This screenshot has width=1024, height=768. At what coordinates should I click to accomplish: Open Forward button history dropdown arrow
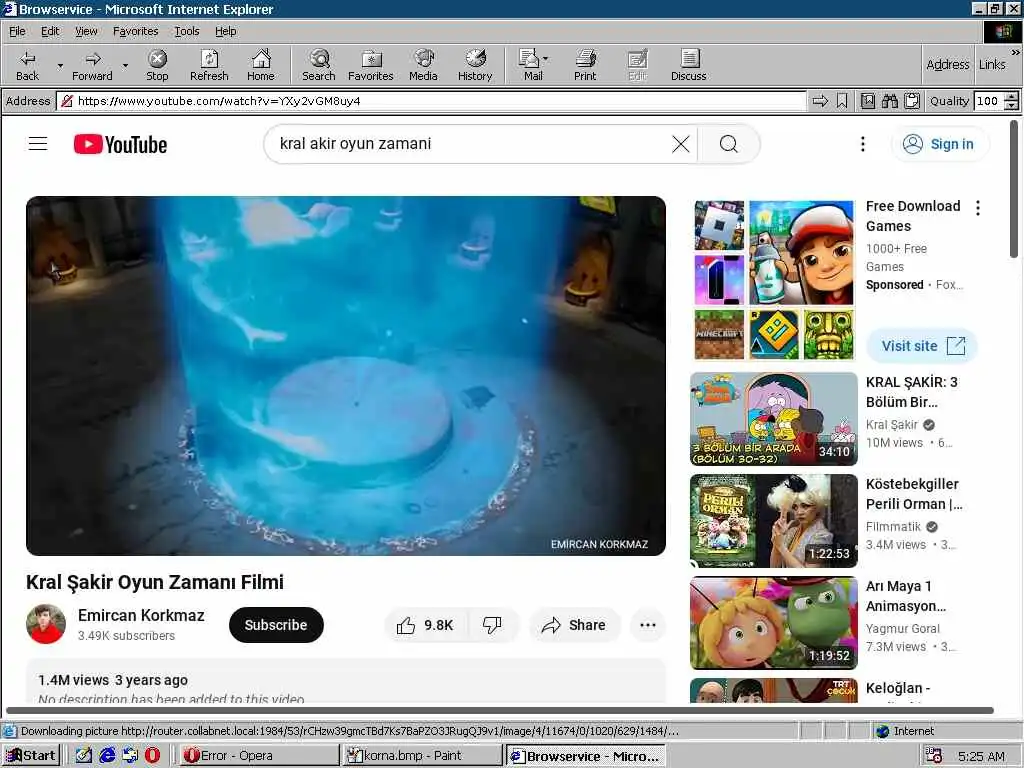[x=125, y=65]
